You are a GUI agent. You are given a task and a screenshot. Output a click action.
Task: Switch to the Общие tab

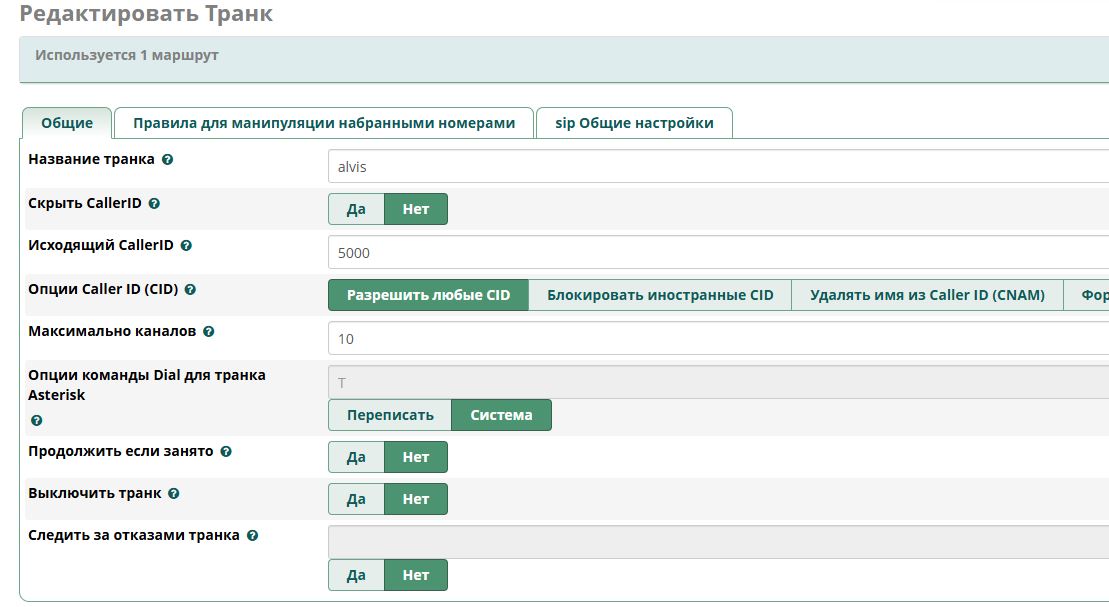[67, 123]
